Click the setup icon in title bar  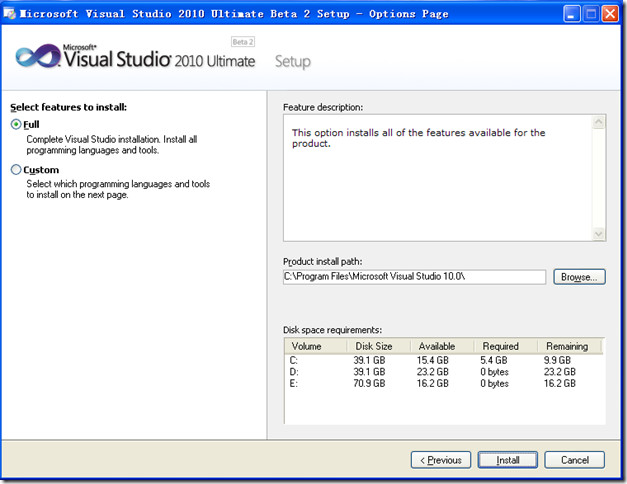[x=9, y=14]
